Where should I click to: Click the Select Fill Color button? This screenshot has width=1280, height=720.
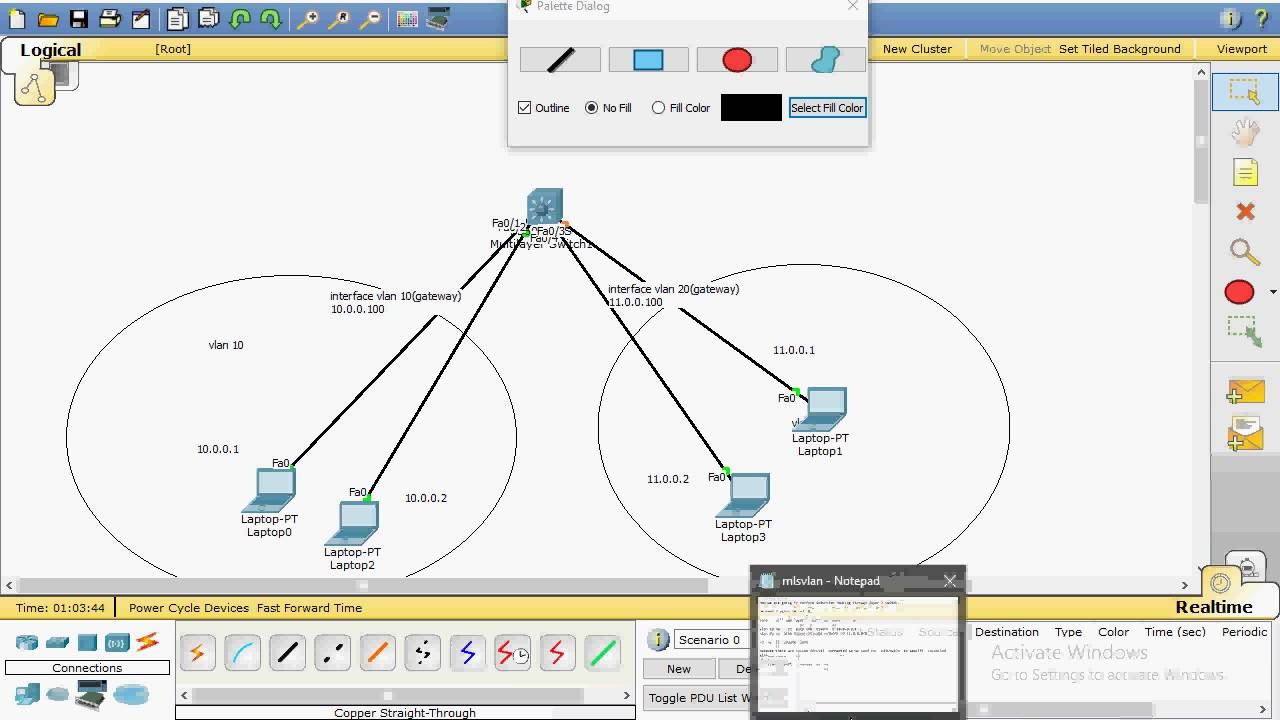[x=827, y=108]
